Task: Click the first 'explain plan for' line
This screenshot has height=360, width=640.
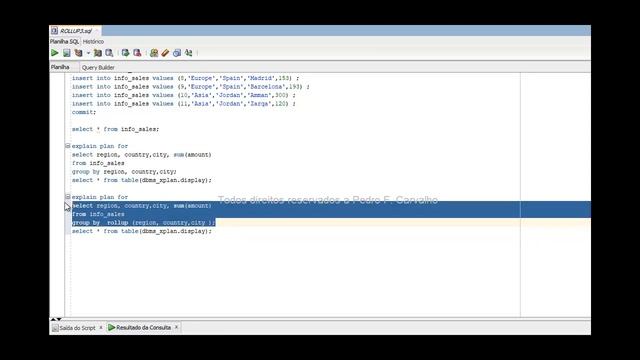Action: pyautogui.click(x=100, y=146)
